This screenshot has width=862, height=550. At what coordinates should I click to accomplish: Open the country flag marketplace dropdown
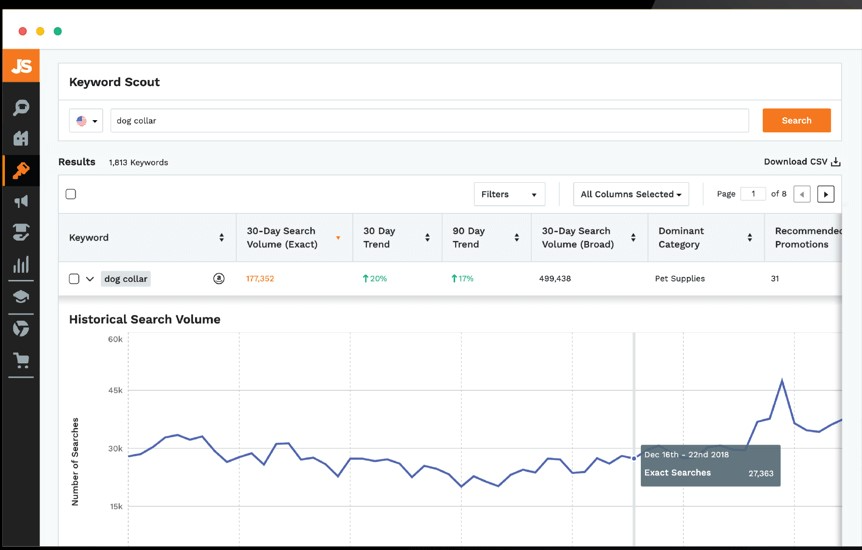coord(87,121)
